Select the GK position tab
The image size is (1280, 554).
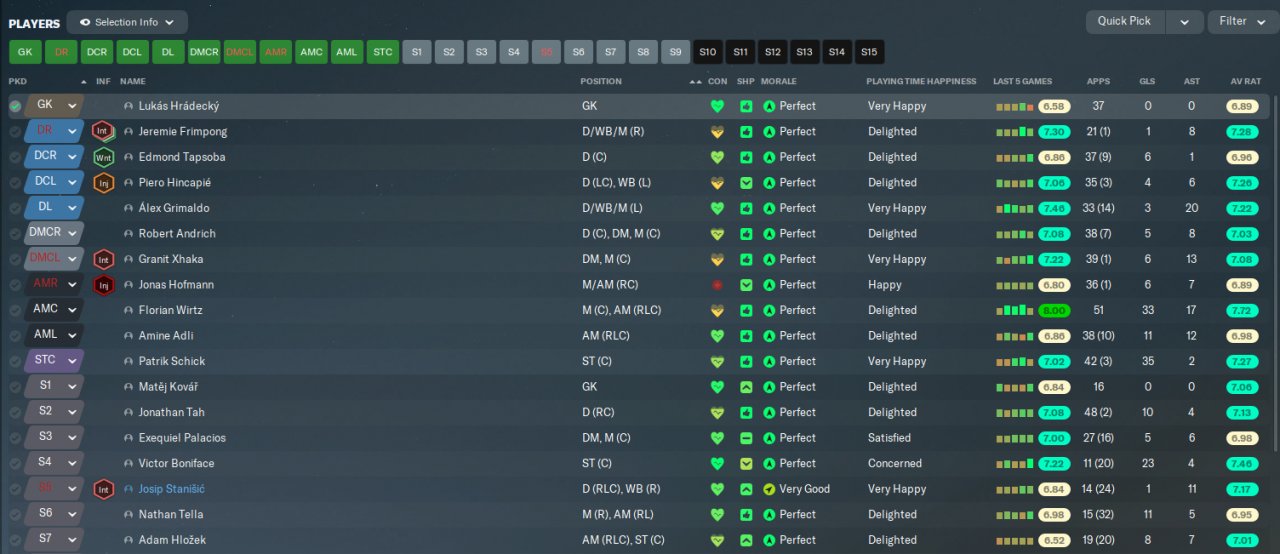(x=25, y=52)
